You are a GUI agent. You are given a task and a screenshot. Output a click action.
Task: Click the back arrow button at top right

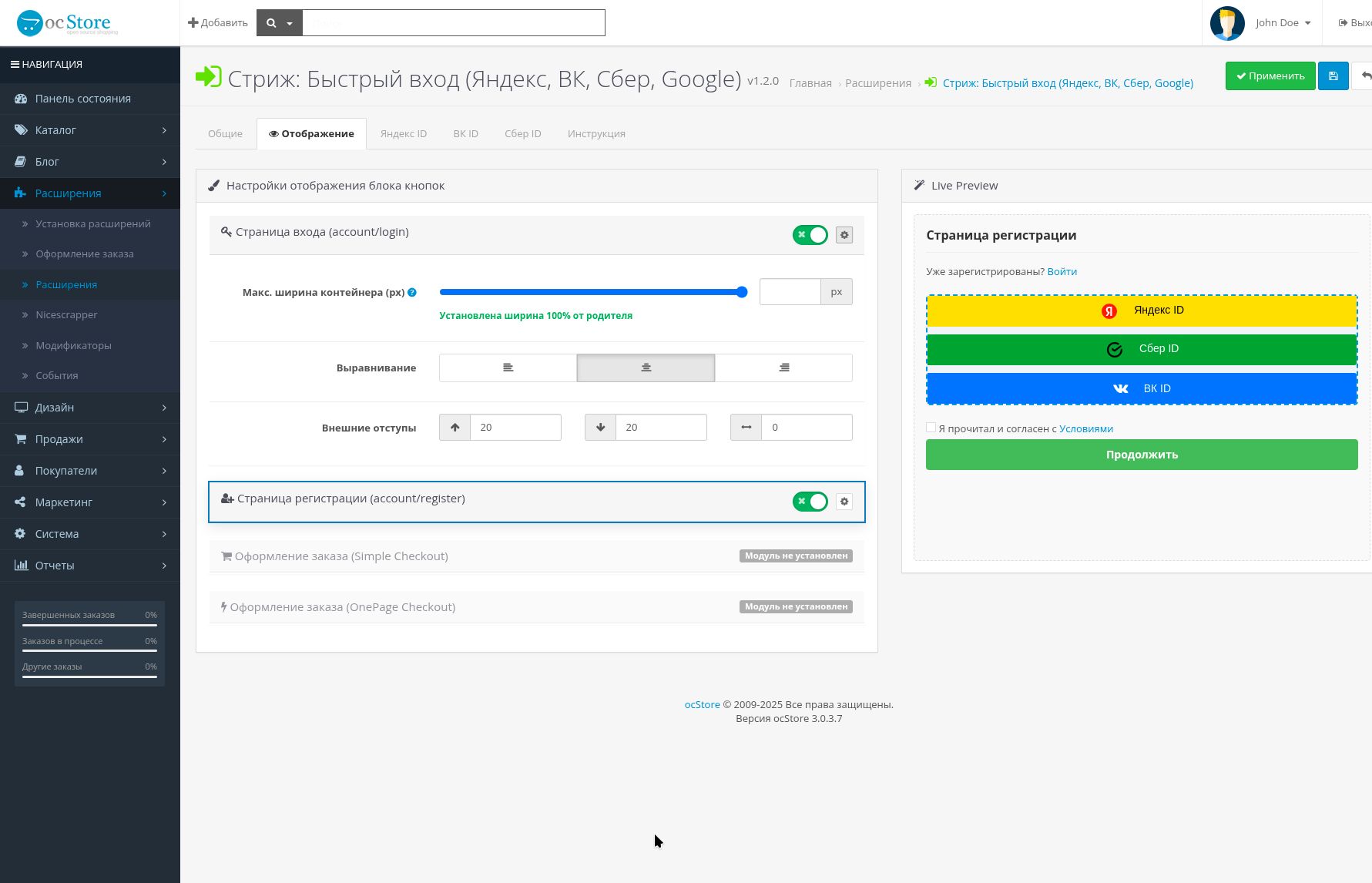pyautogui.click(x=1364, y=76)
